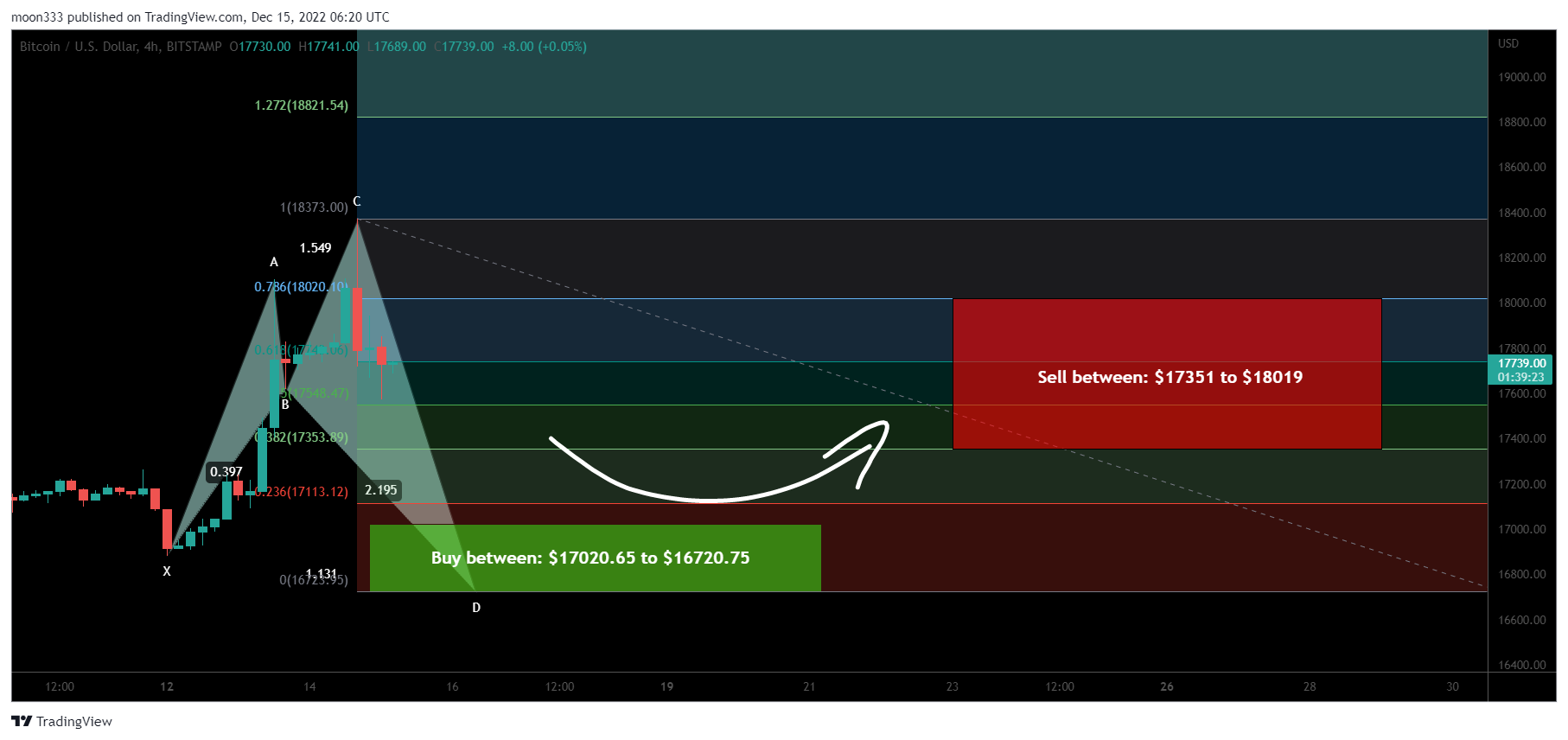The height and width of the screenshot is (740, 1568).
Task: Click the TradingView logo at bottom left
Action: [x=61, y=721]
